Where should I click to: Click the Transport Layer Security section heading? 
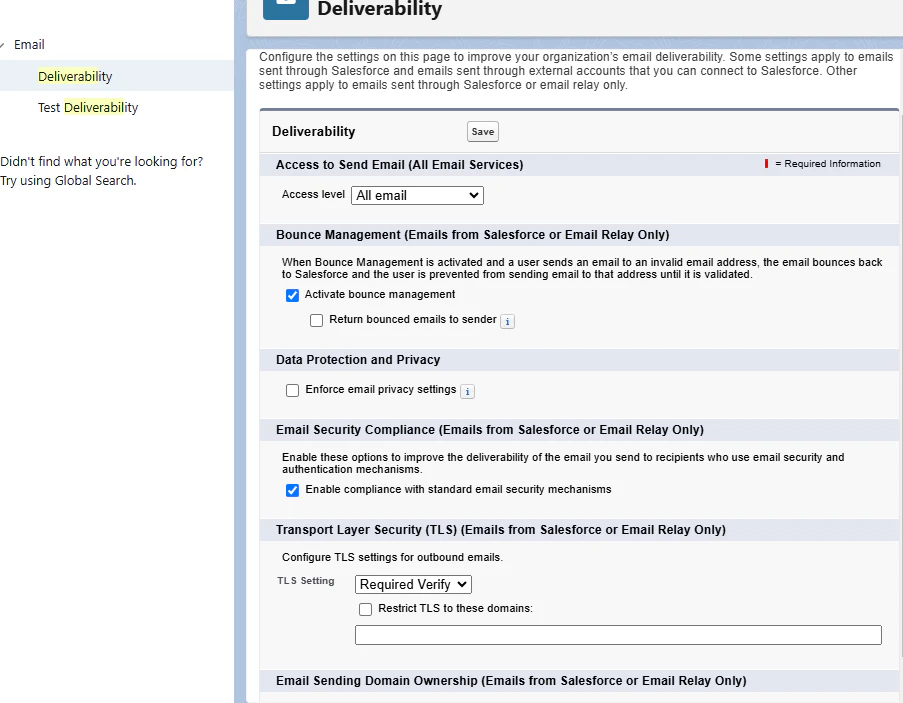500,529
